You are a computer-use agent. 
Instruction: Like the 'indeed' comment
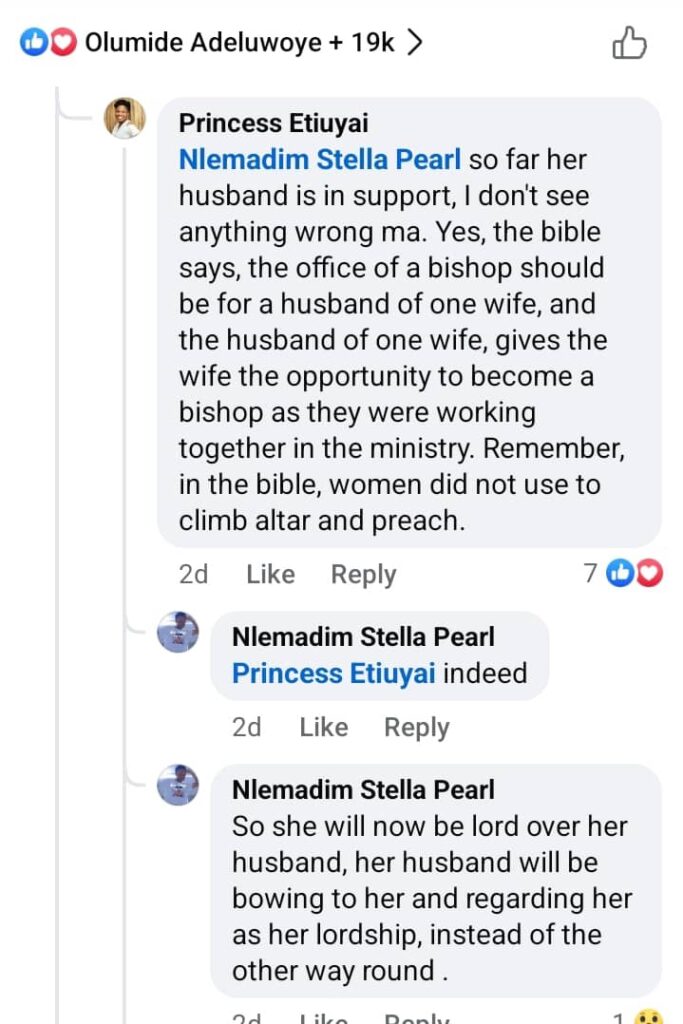pyautogui.click(x=323, y=727)
